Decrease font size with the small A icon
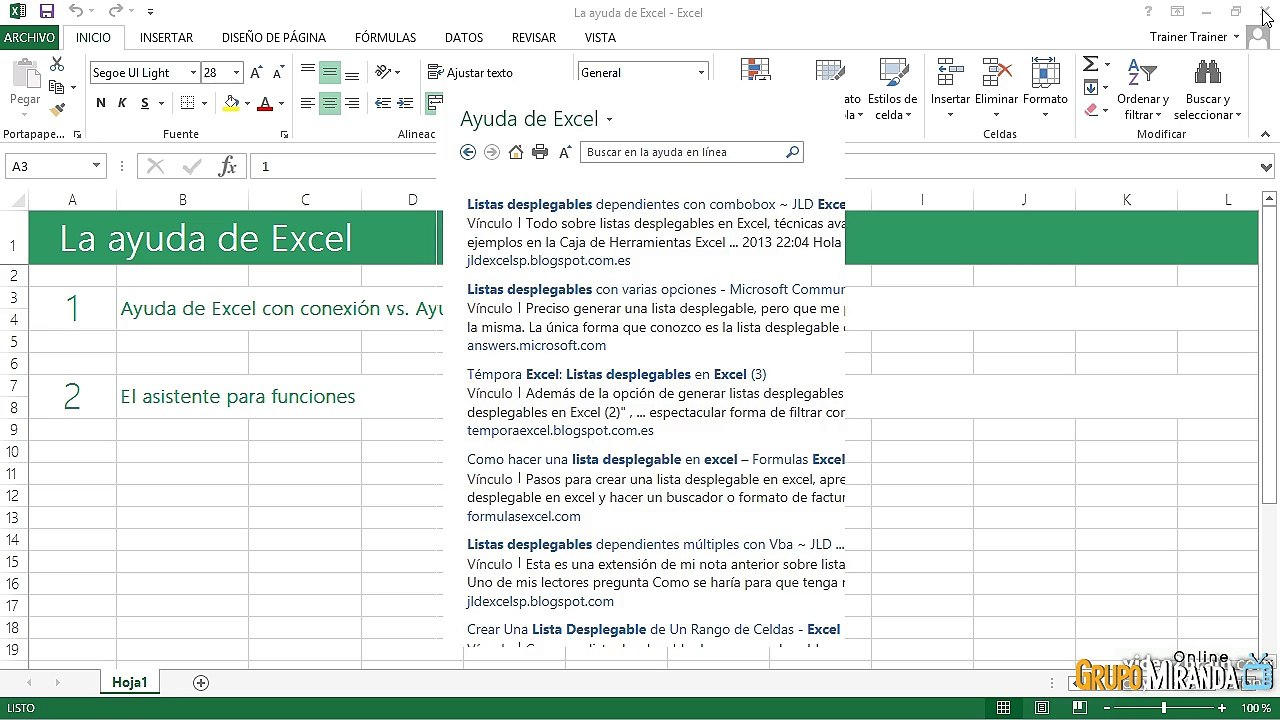1280x720 pixels. [279, 72]
